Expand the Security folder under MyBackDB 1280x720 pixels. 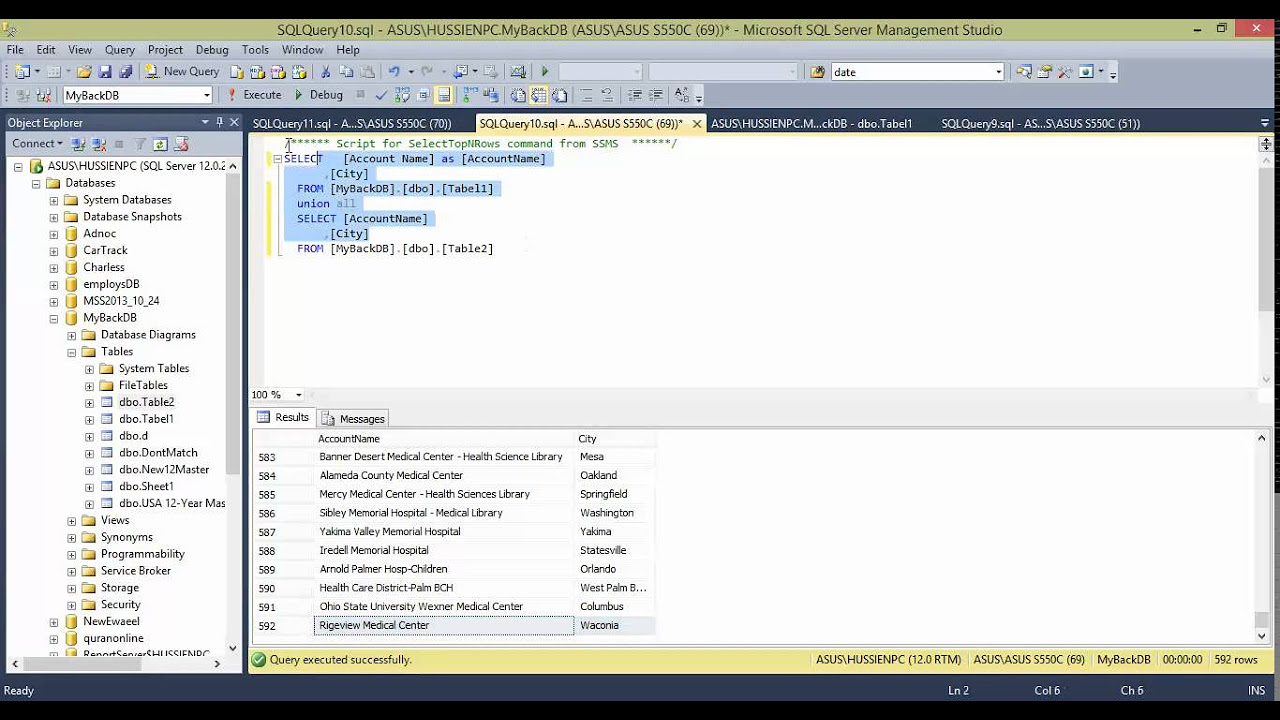(72, 605)
